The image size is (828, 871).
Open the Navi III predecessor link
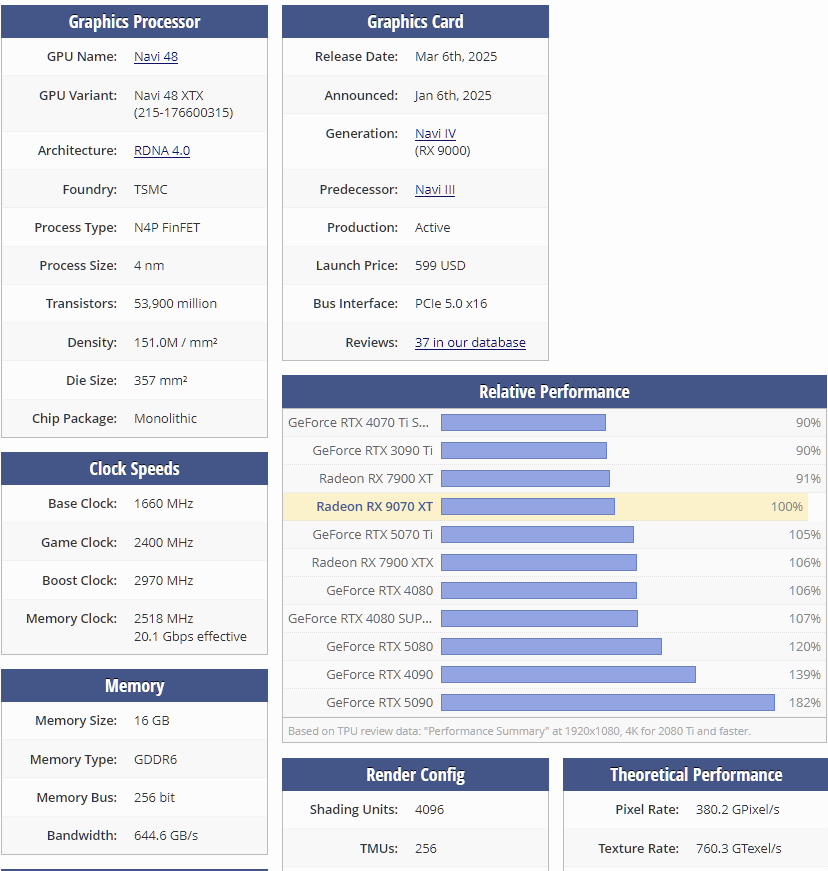[x=435, y=189]
